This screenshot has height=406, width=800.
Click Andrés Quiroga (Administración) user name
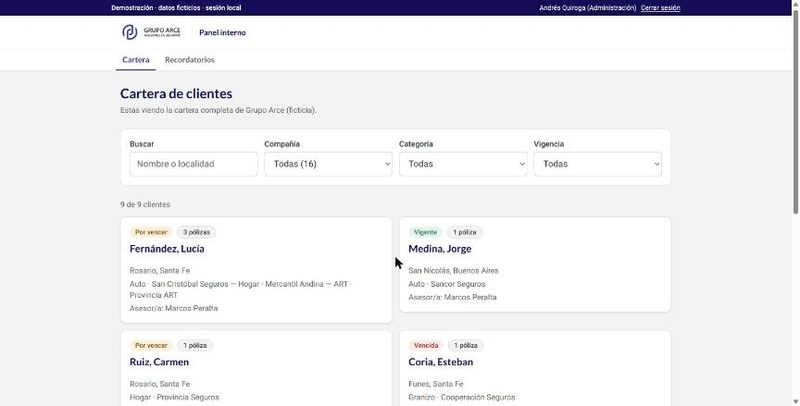588,8
